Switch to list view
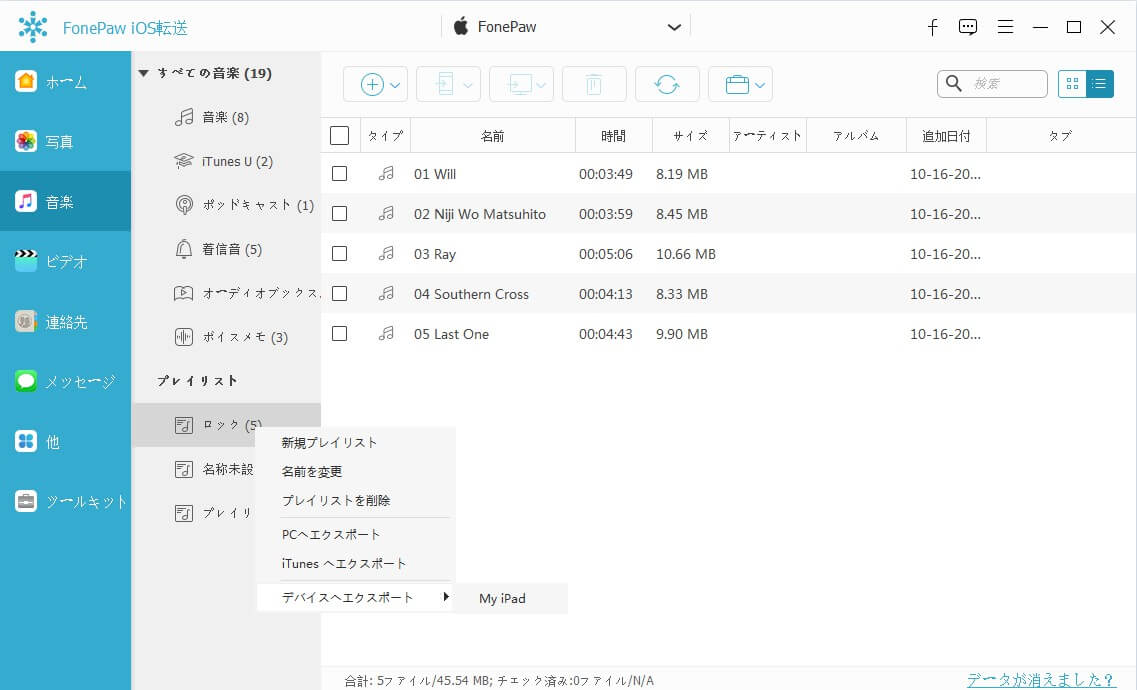Viewport: 1137px width, 690px height. 1100,84
